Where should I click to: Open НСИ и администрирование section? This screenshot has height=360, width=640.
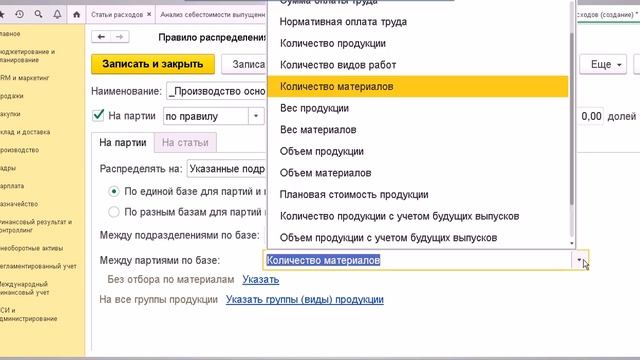29,314
